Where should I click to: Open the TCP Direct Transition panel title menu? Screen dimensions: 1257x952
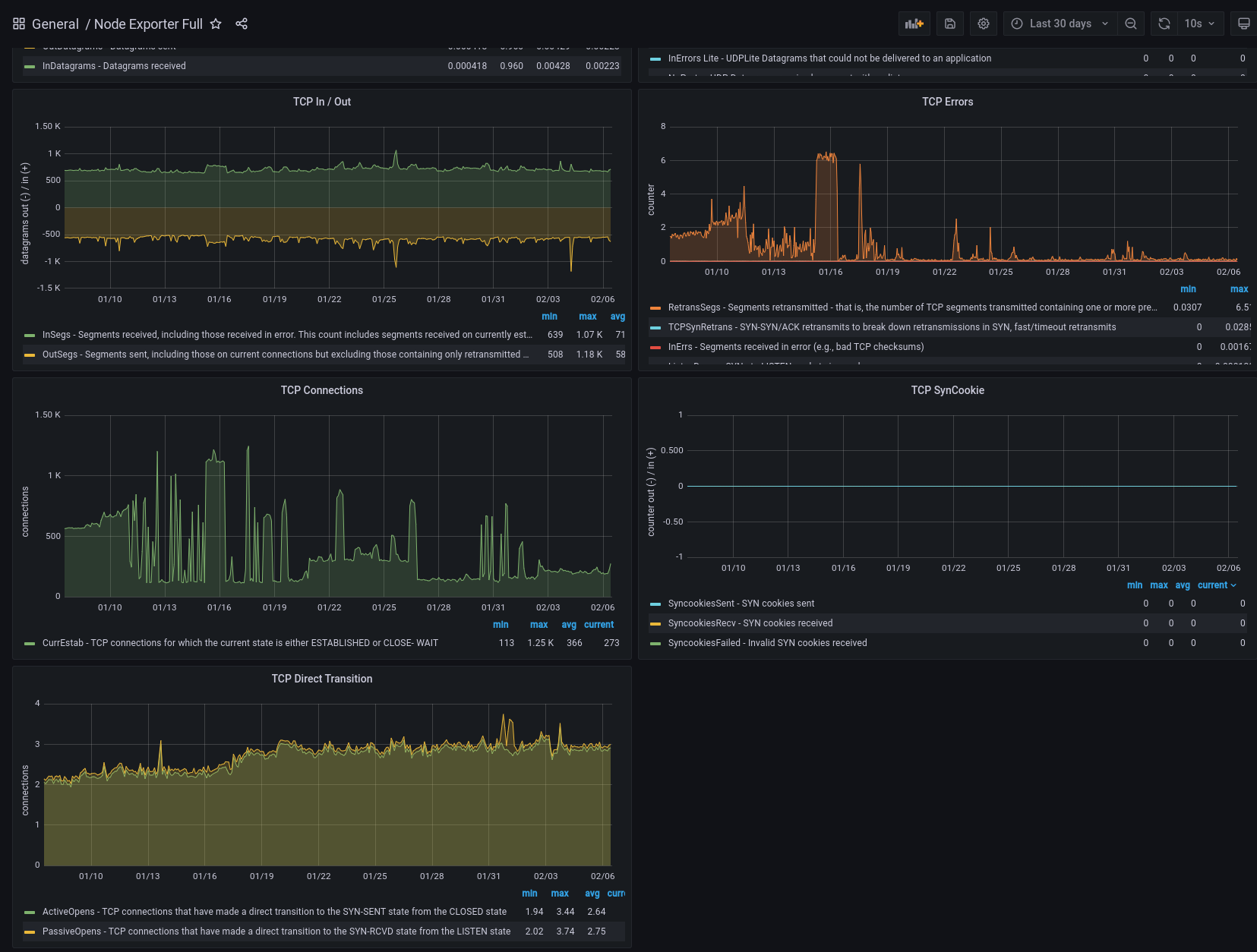point(322,679)
